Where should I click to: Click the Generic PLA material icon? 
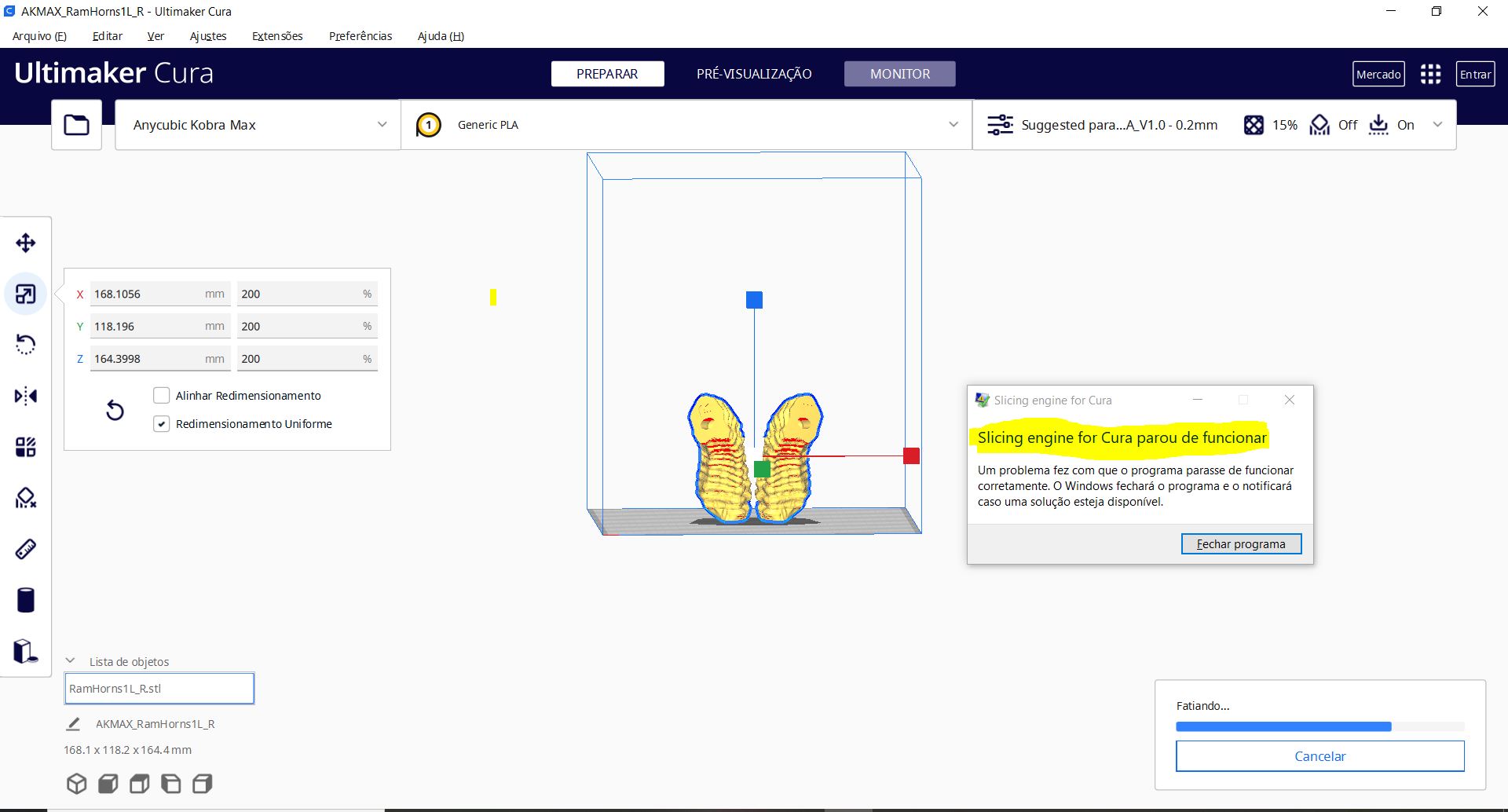428,124
